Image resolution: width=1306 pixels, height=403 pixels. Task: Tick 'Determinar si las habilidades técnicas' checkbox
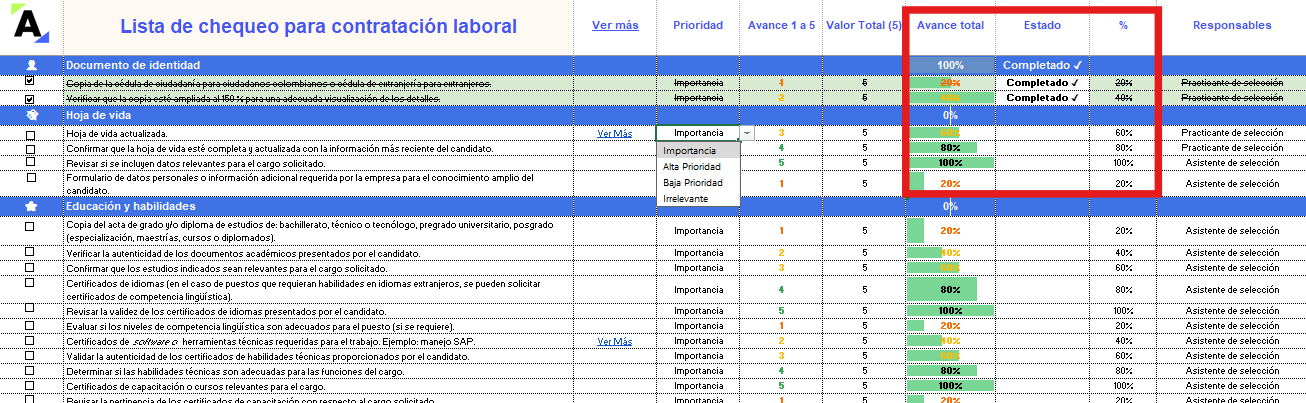(30, 371)
